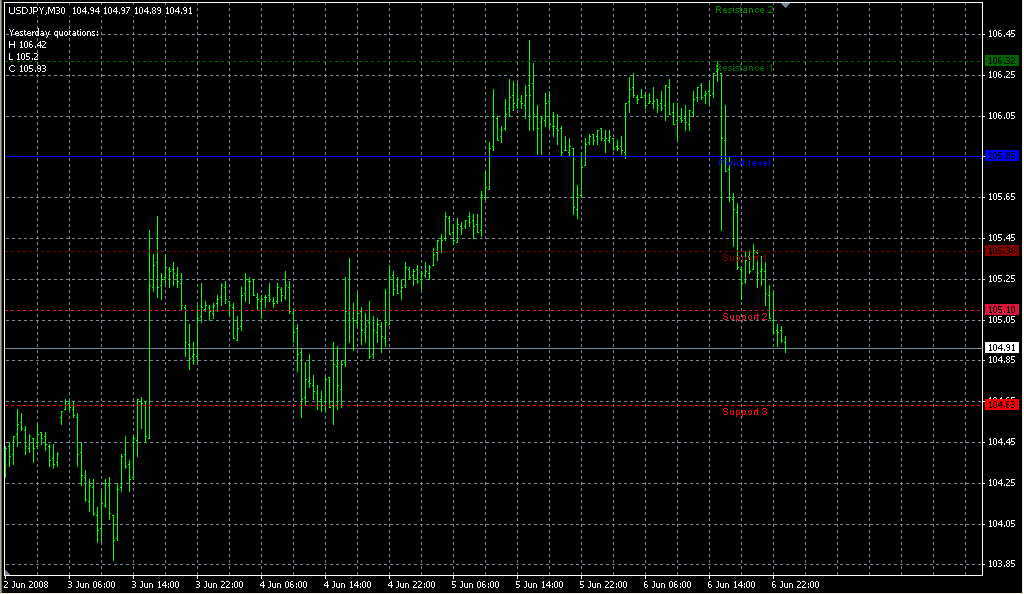Click the 5 Jun 06:00 time label
Viewport: 1024px width, 594px height.
474,584
